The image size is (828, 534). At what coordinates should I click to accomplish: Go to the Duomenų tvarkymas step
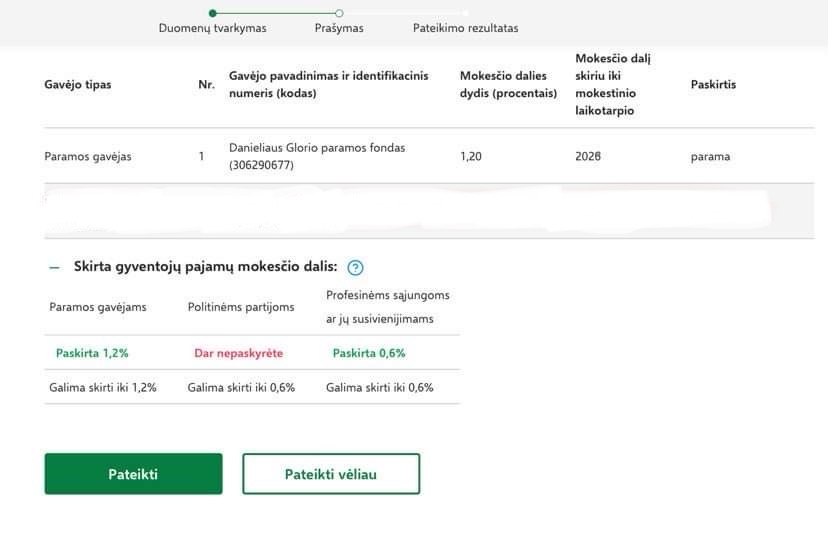pos(212,28)
